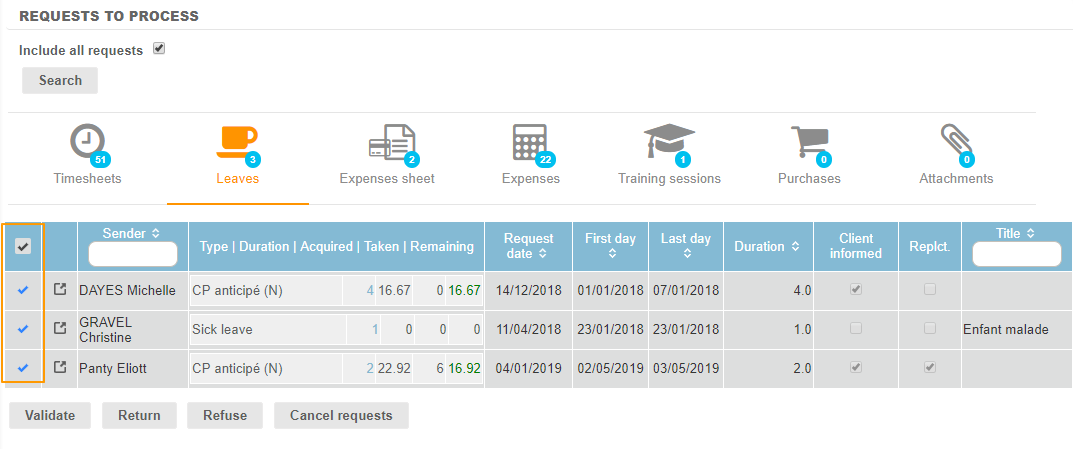Sort the table by Sender column

coord(155,234)
